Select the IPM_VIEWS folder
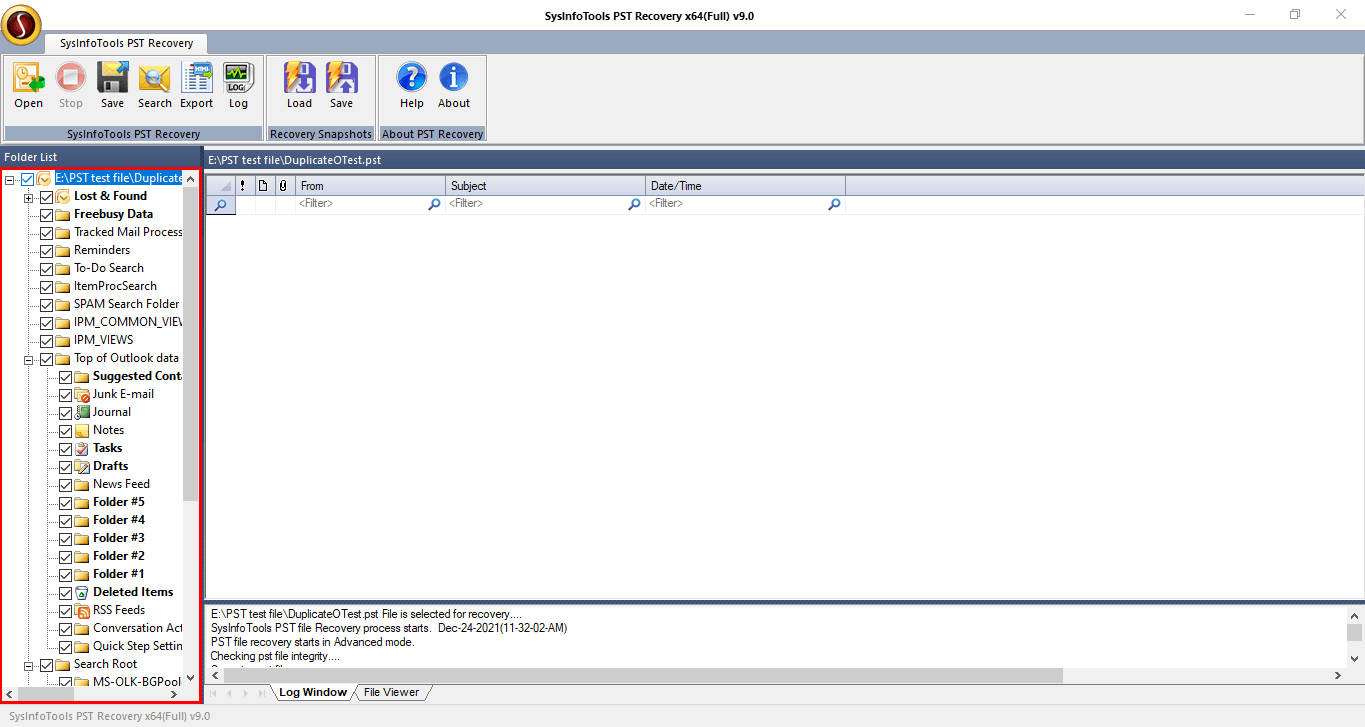The width and height of the screenshot is (1365, 727). coord(103,340)
